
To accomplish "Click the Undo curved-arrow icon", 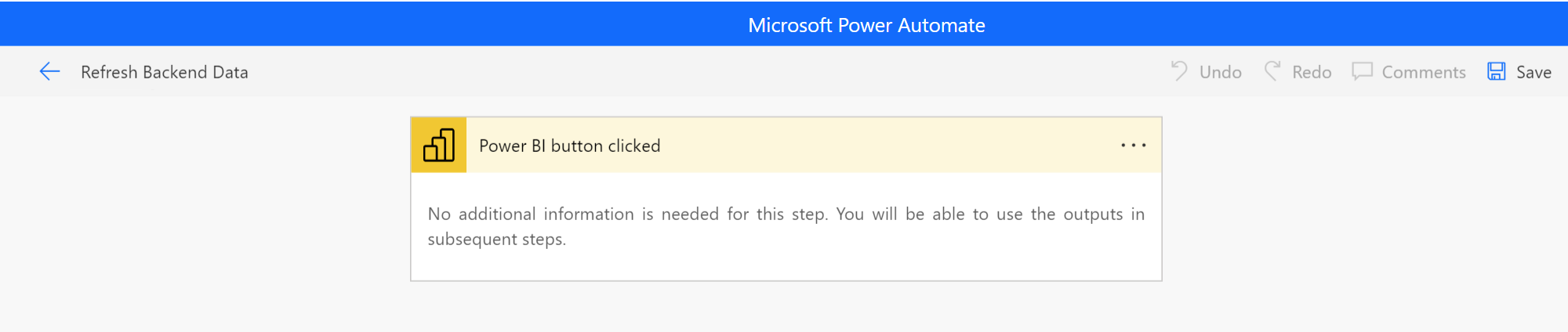I will point(1179,71).
